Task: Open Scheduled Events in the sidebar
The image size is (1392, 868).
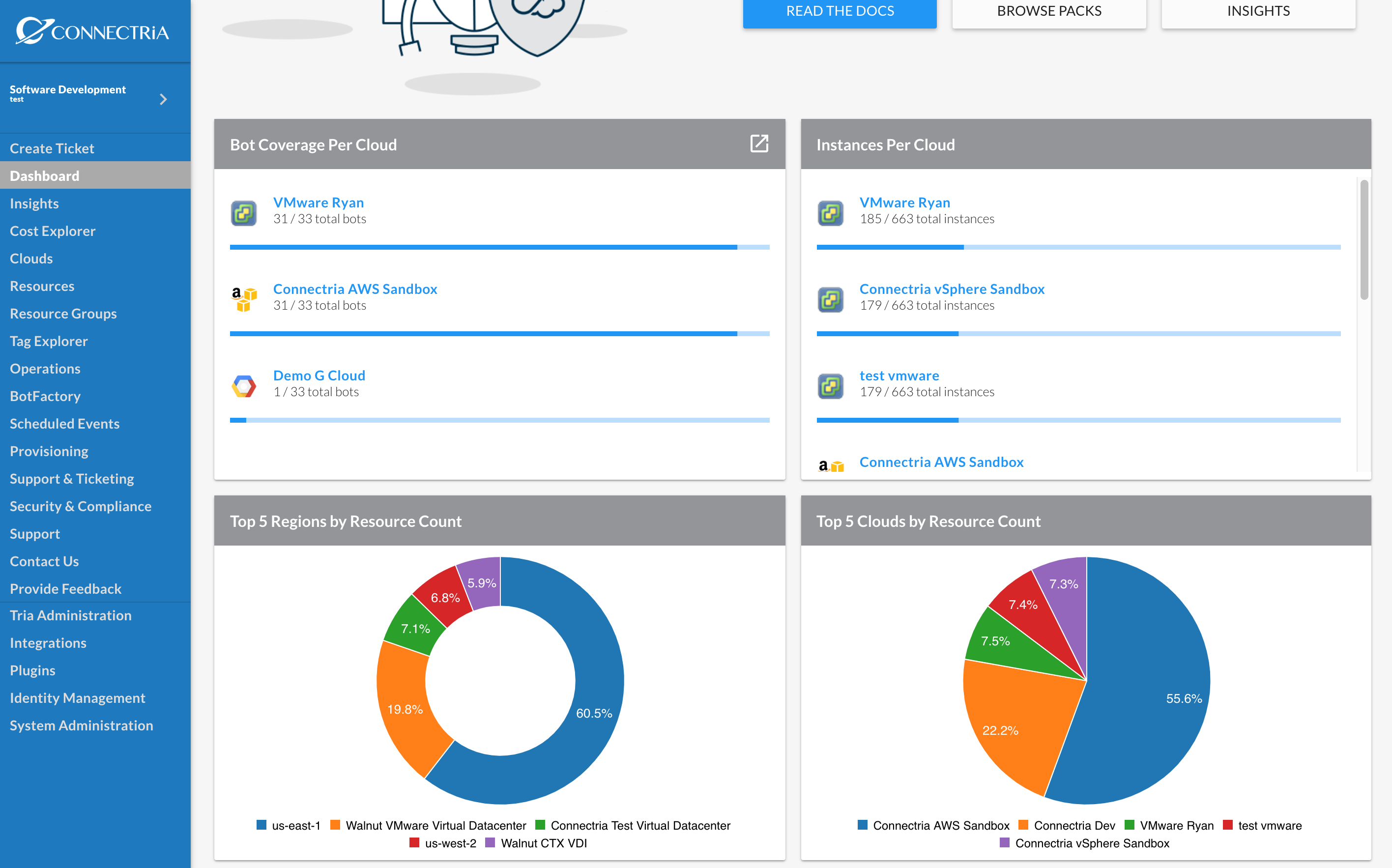Action: (95, 424)
